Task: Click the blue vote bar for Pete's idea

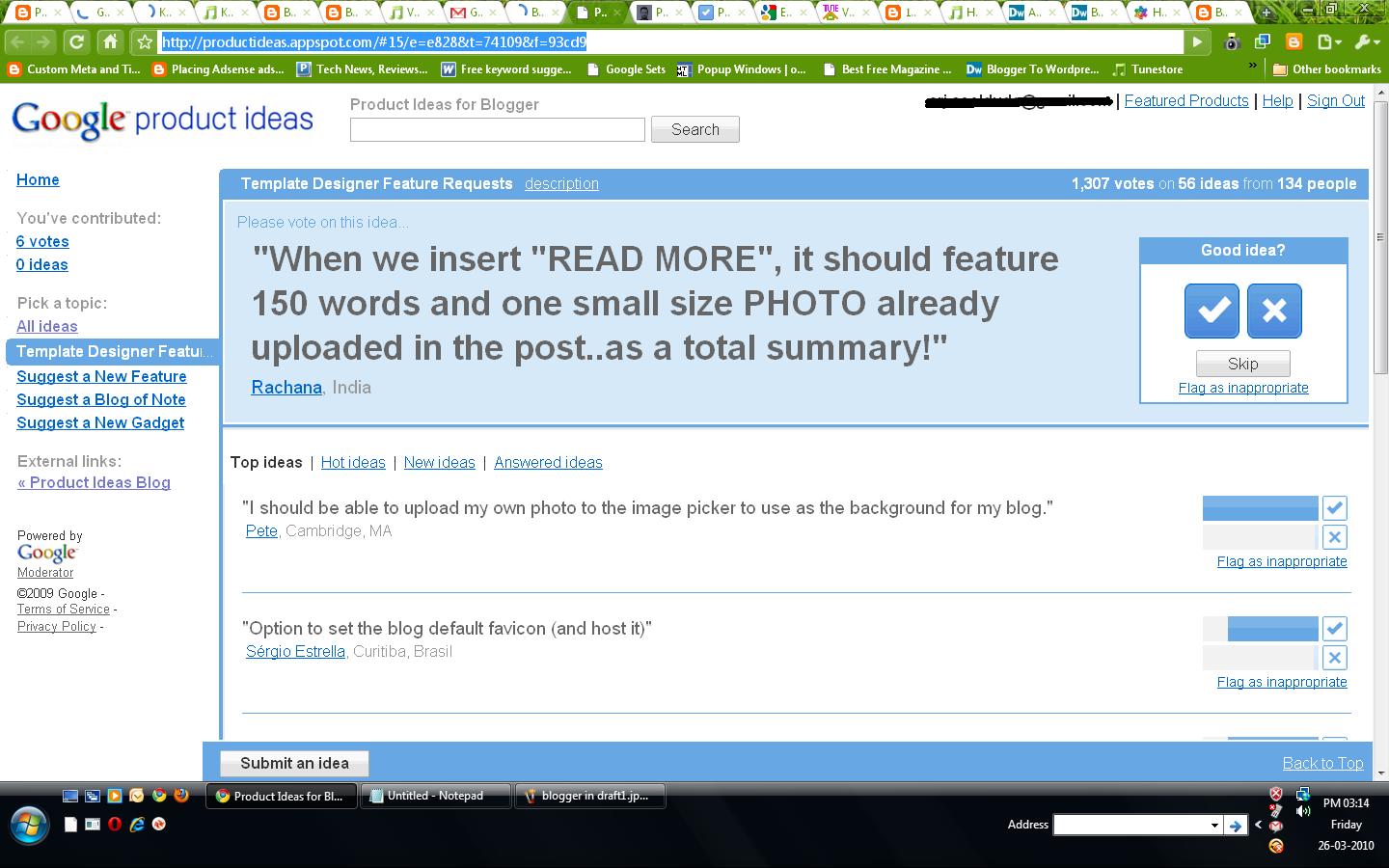Action: point(1260,507)
